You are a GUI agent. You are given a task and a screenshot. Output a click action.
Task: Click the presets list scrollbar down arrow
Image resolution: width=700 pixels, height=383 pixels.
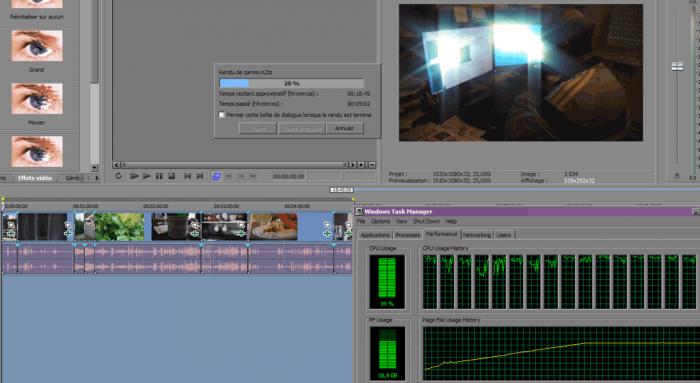(x=95, y=168)
